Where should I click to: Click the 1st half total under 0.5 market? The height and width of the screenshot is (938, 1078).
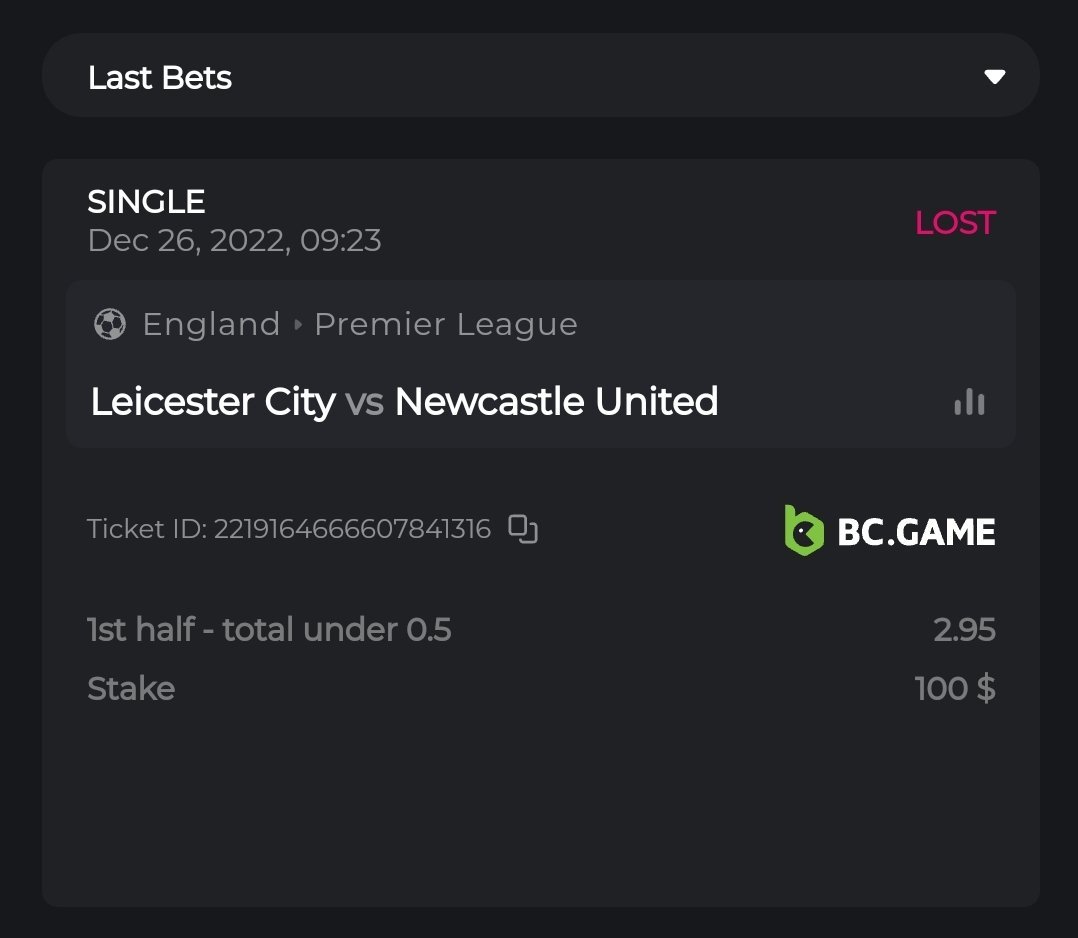click(x=269, y=630)
